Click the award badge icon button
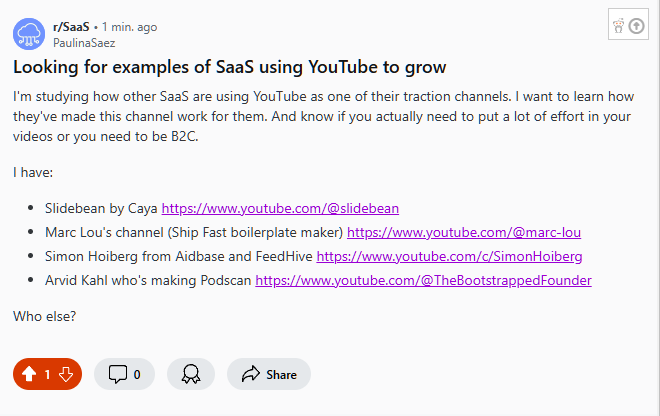 point(190,374)
